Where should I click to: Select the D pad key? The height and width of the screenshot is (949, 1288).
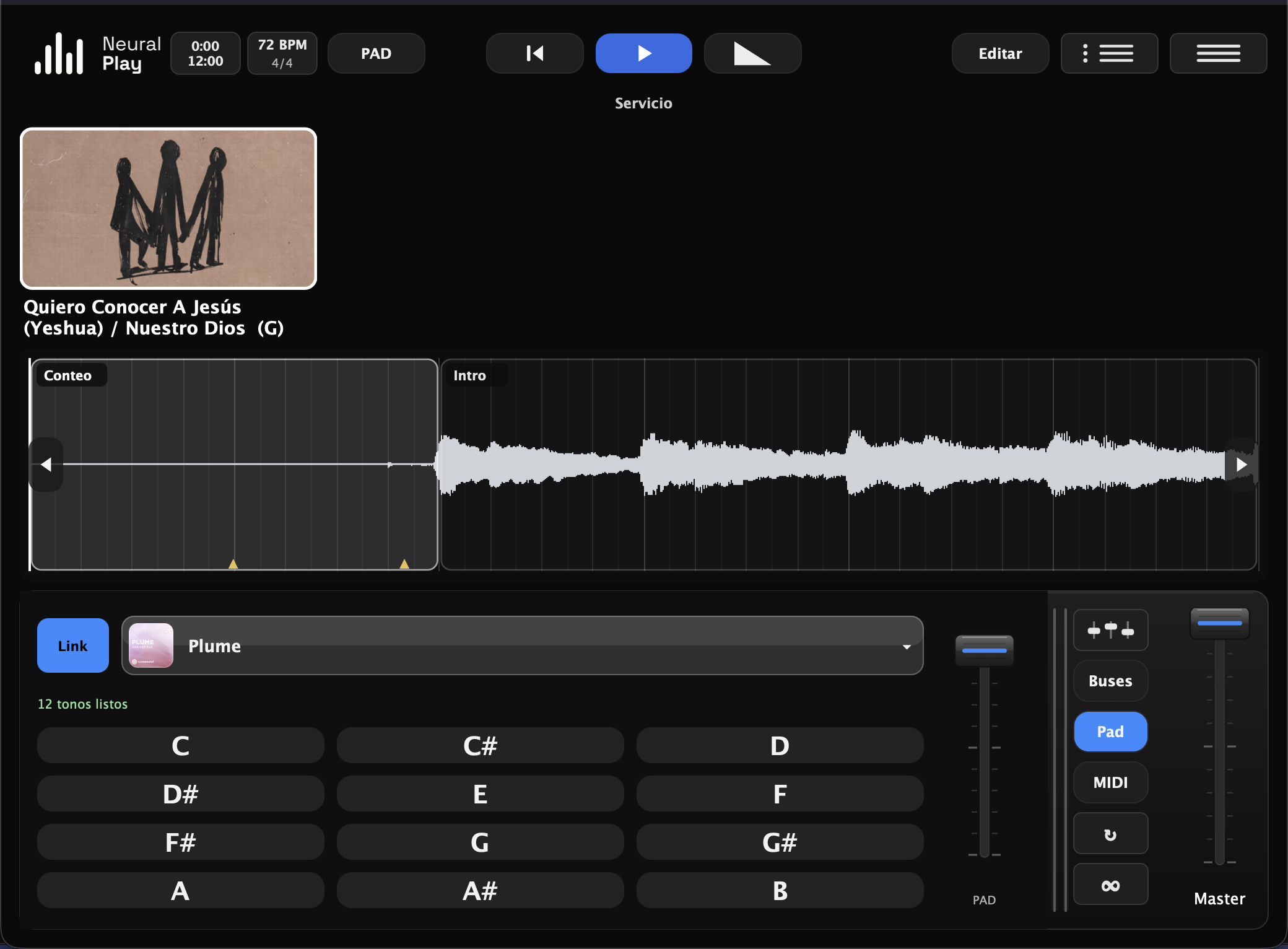[780, 745]
